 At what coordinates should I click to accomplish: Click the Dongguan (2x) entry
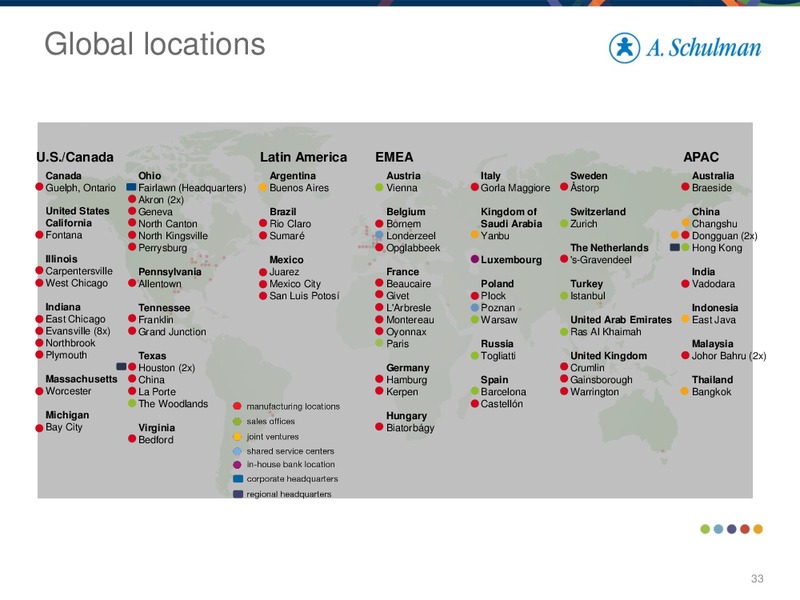(x=724, y=236)
